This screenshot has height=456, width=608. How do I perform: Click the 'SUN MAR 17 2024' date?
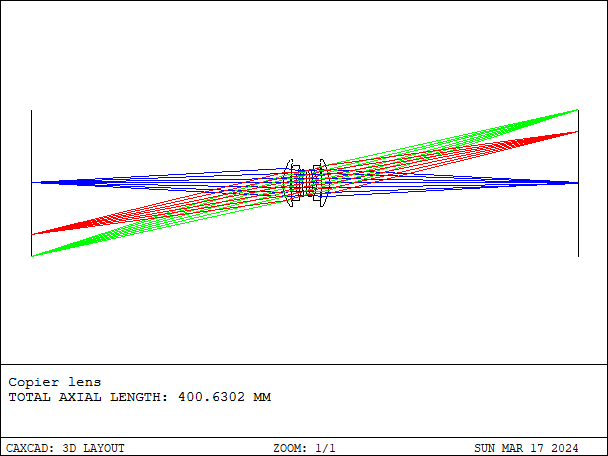pyautogui.click(x=526, y=448)
